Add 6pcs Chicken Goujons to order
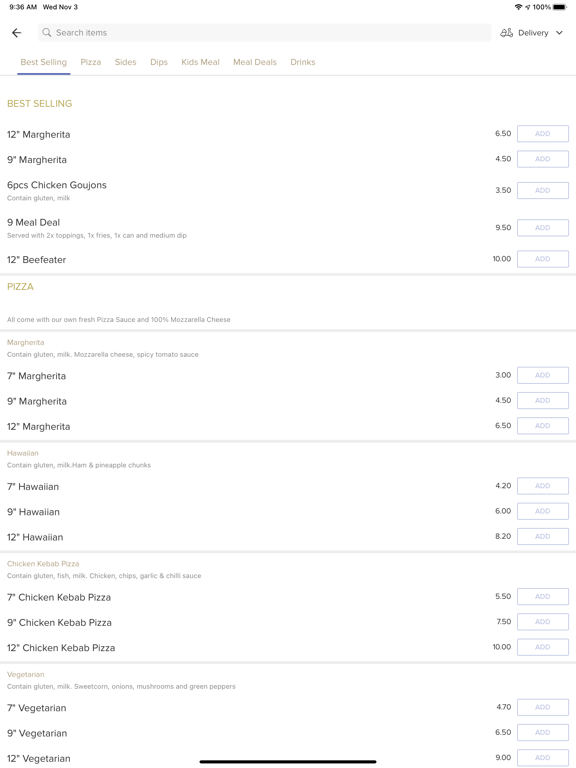Viewport: 576px width, 768px height. [x=543, y=191]
